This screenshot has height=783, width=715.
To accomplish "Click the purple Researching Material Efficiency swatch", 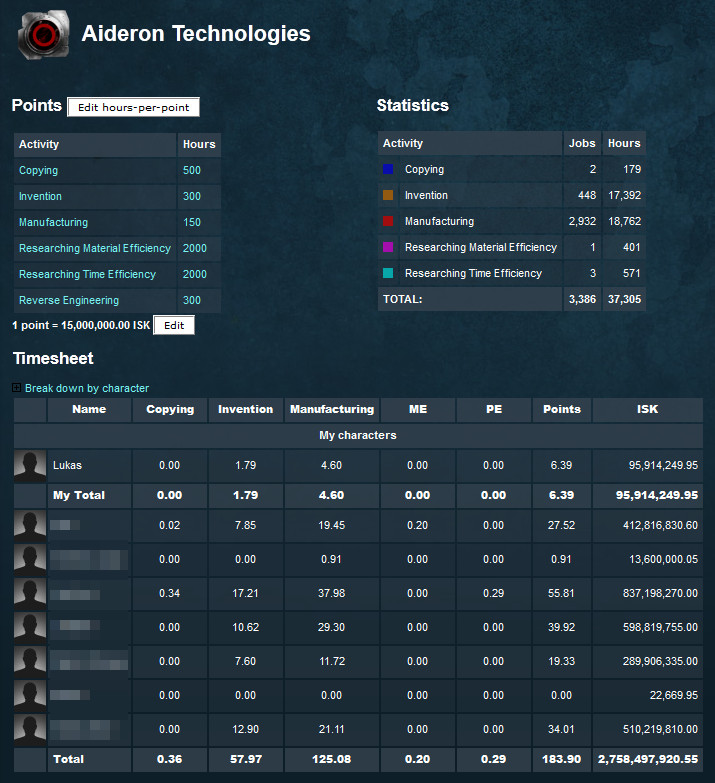I will [x=388, y=247].
